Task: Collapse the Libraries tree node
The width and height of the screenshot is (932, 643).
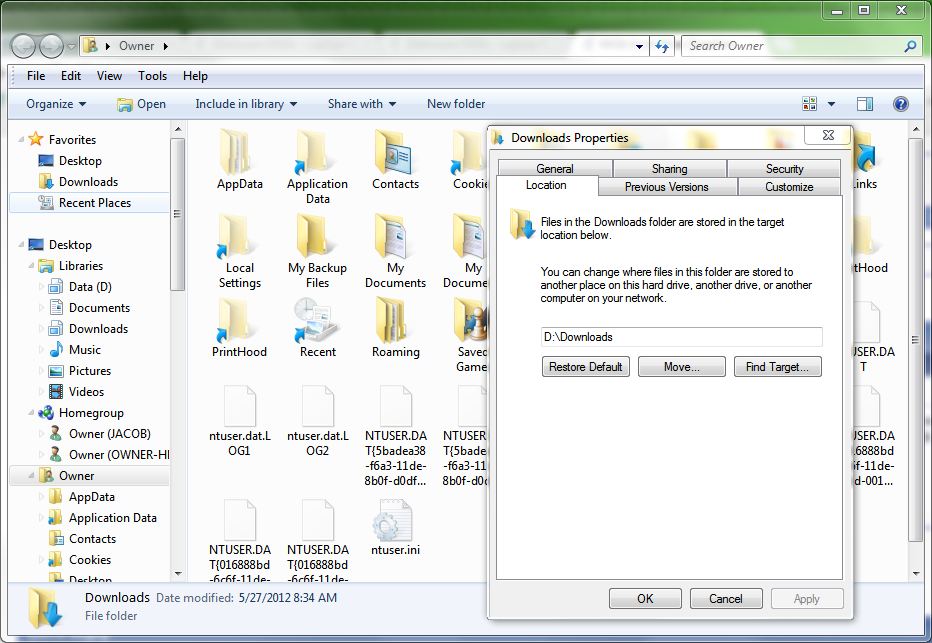Action: tap(31, 266)
